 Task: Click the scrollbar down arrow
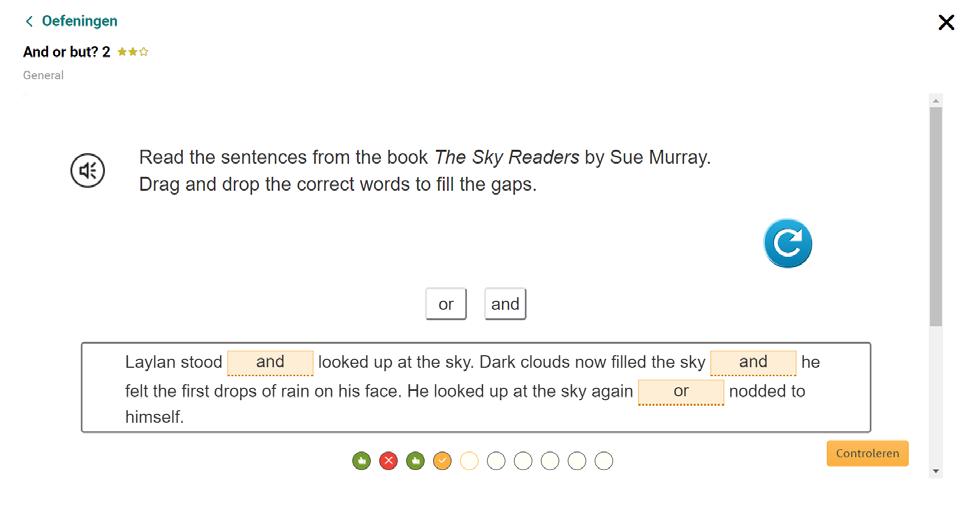tap(936, 471)
